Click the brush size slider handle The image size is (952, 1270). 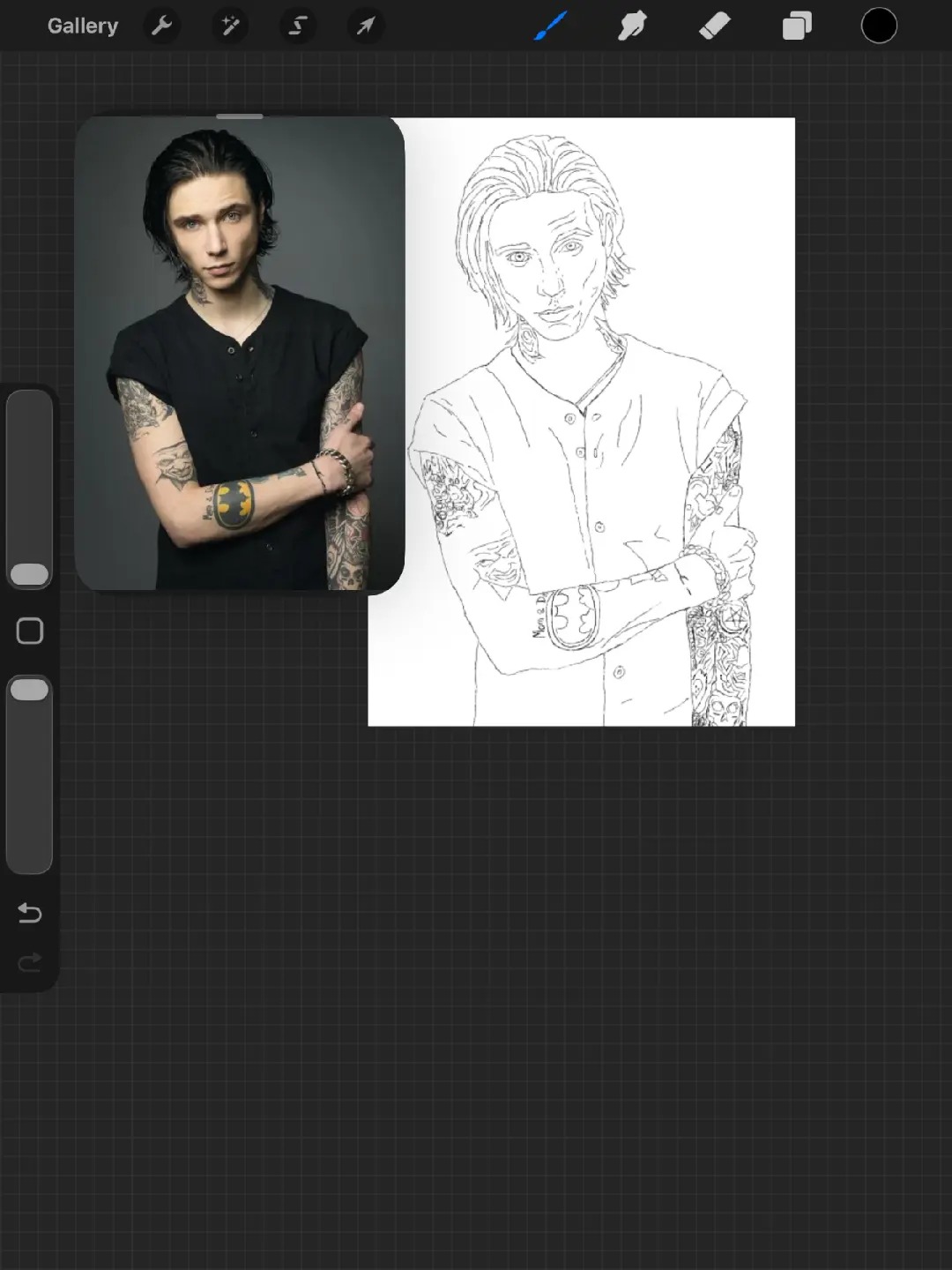click(29, 574)
